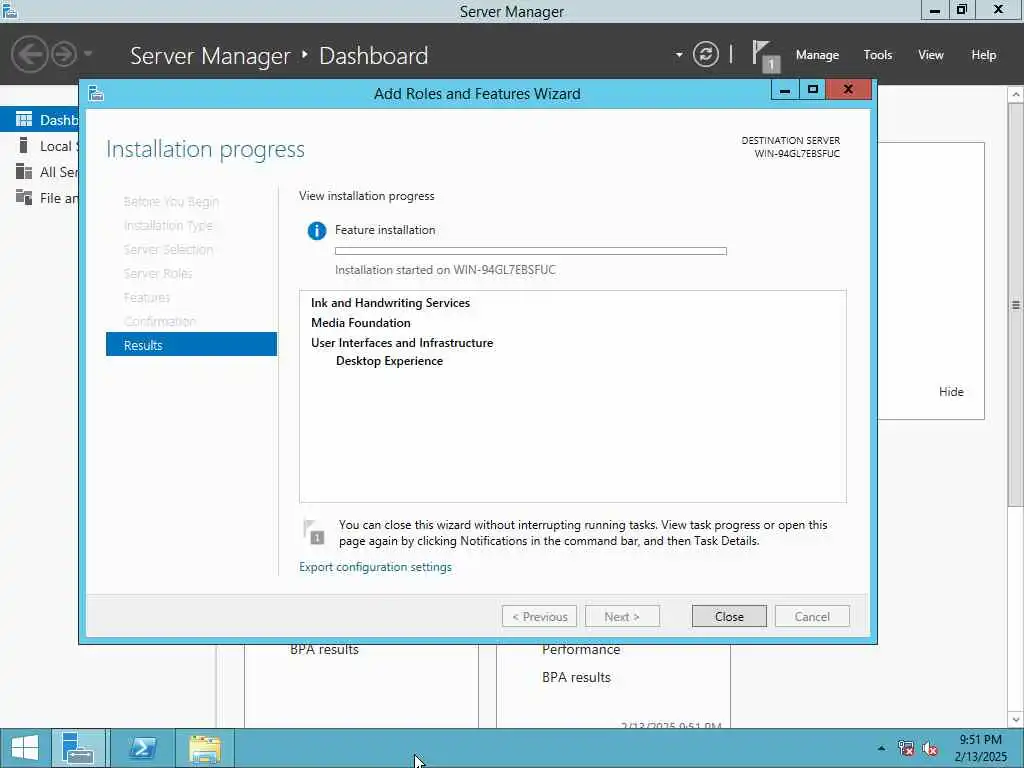This screenshot has height=768, width=1024.
Task: Open PowerShell from the taskbar
Action: click(x=142, y=748)
